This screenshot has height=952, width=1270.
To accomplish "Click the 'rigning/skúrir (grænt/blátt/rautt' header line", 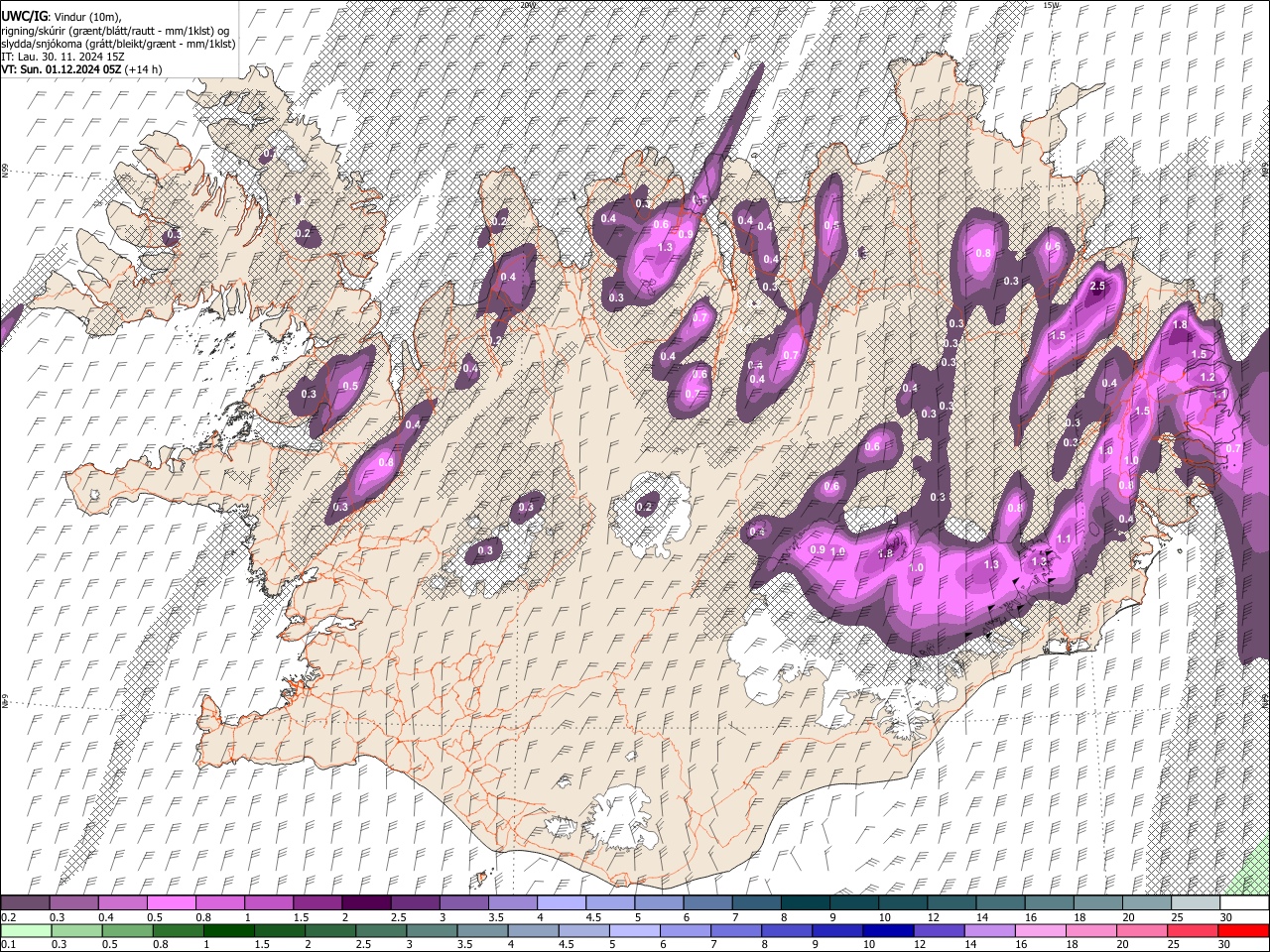I will (x=115, y=31).
